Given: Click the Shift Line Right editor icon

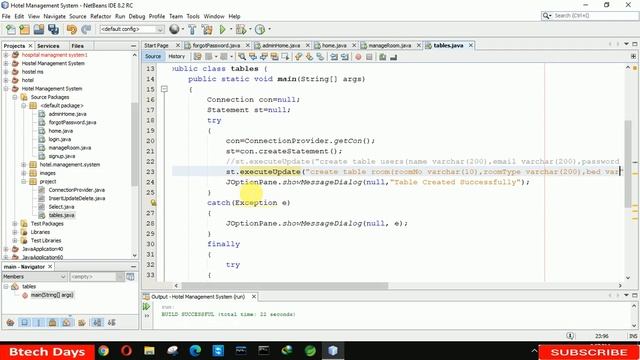Looking at the screenshot, I should pyautogui.click(x=345, y=57).
